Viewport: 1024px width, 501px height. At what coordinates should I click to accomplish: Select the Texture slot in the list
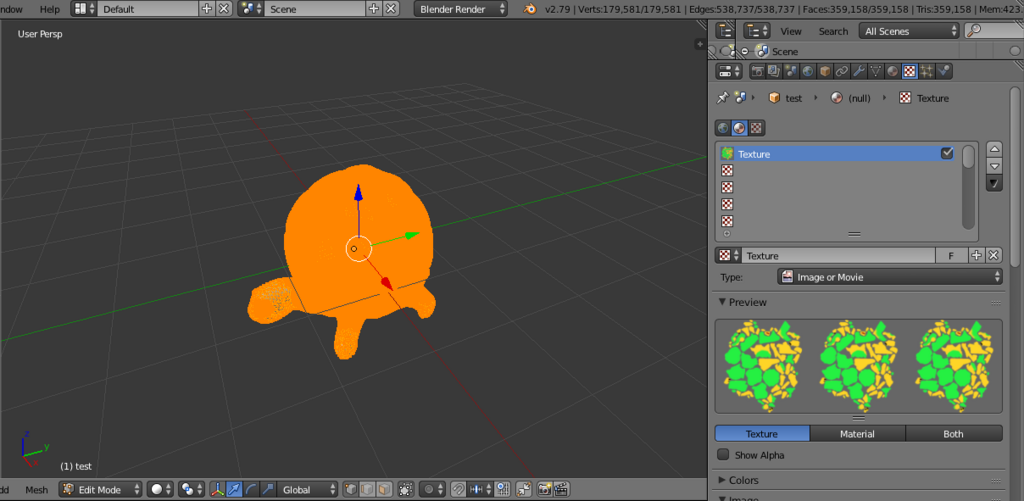[839, 154]
